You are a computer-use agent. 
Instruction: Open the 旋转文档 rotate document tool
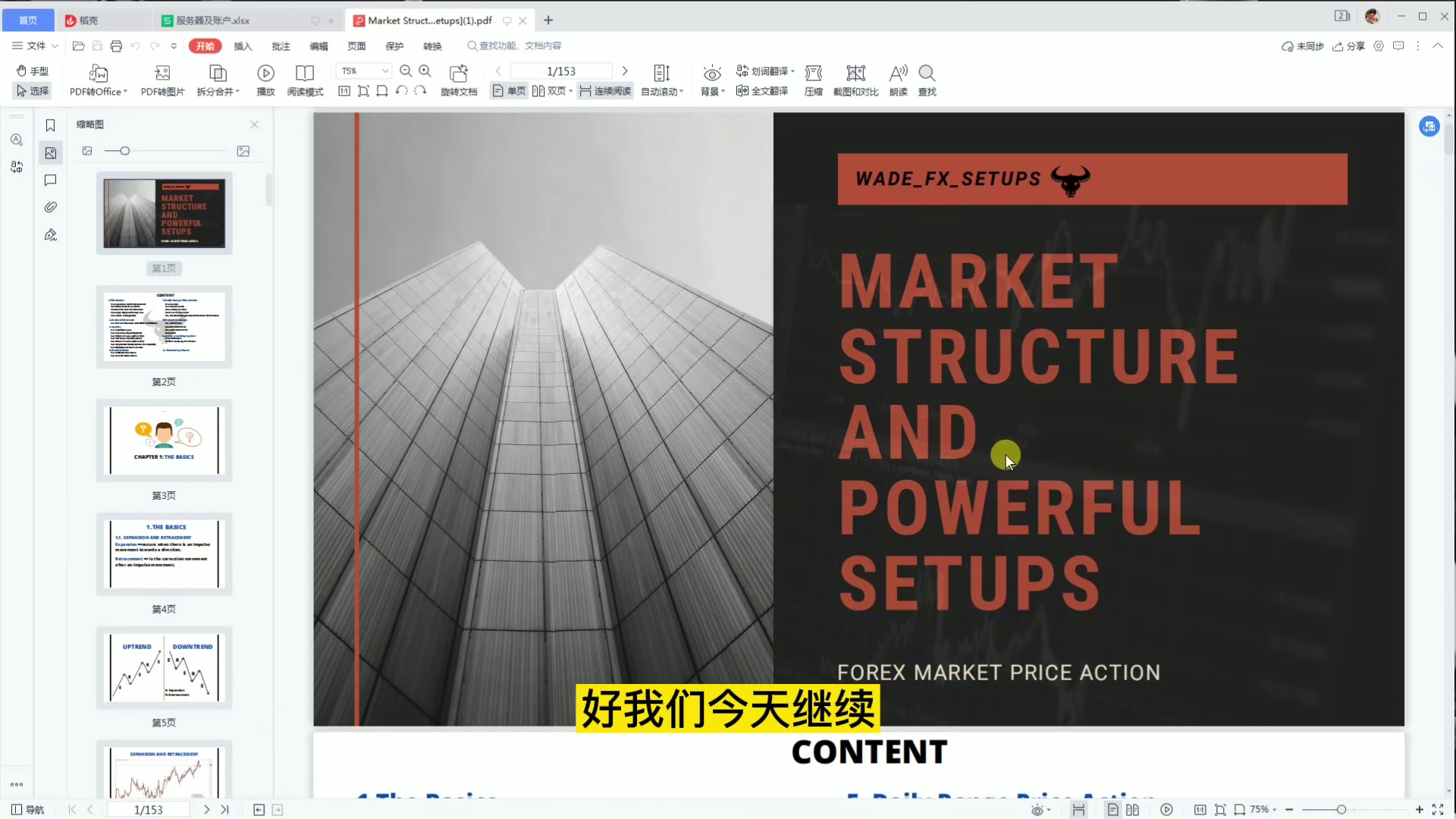click(458, 74)
